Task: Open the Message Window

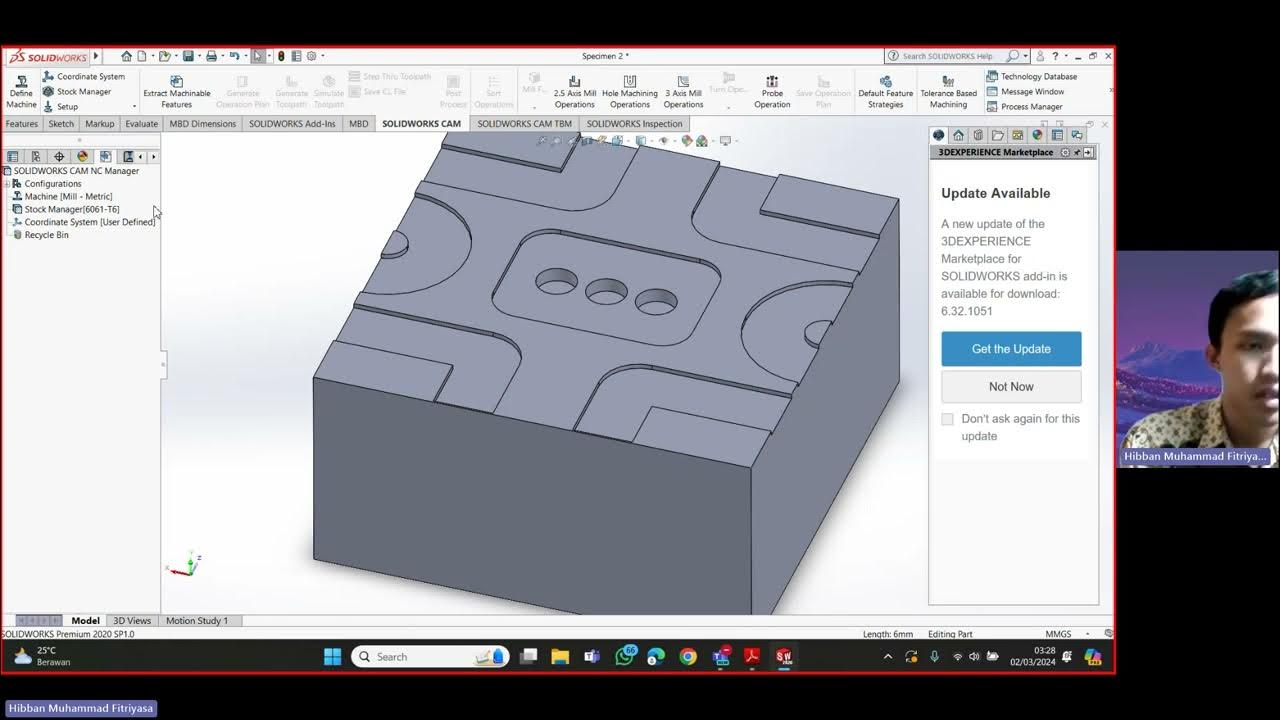Action: pyautogui.click(x=1025, y=92)
